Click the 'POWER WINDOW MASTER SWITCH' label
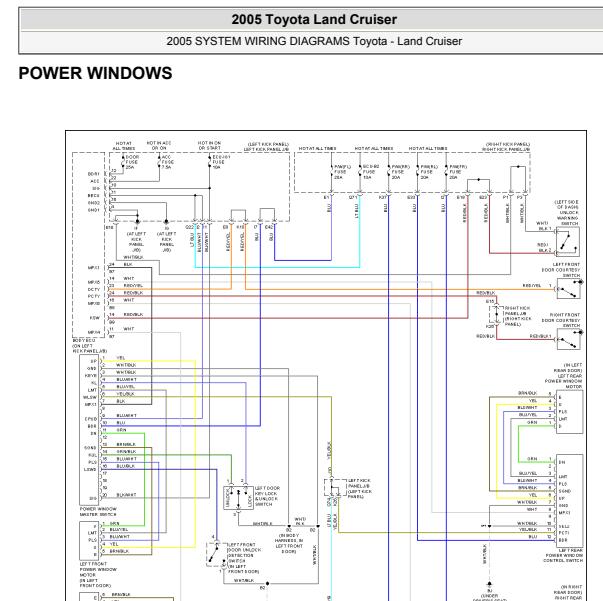 point(98,511)
